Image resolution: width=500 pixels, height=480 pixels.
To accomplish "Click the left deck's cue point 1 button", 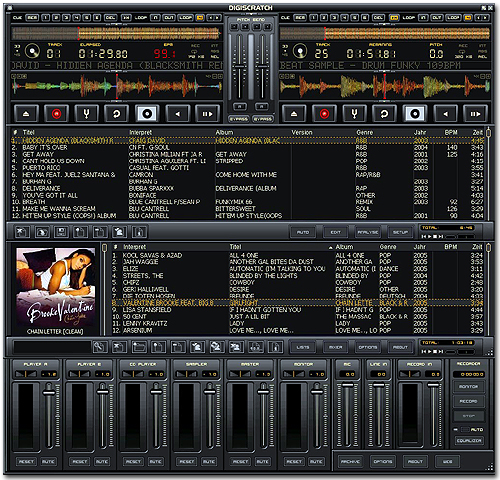I will point(46,17).
